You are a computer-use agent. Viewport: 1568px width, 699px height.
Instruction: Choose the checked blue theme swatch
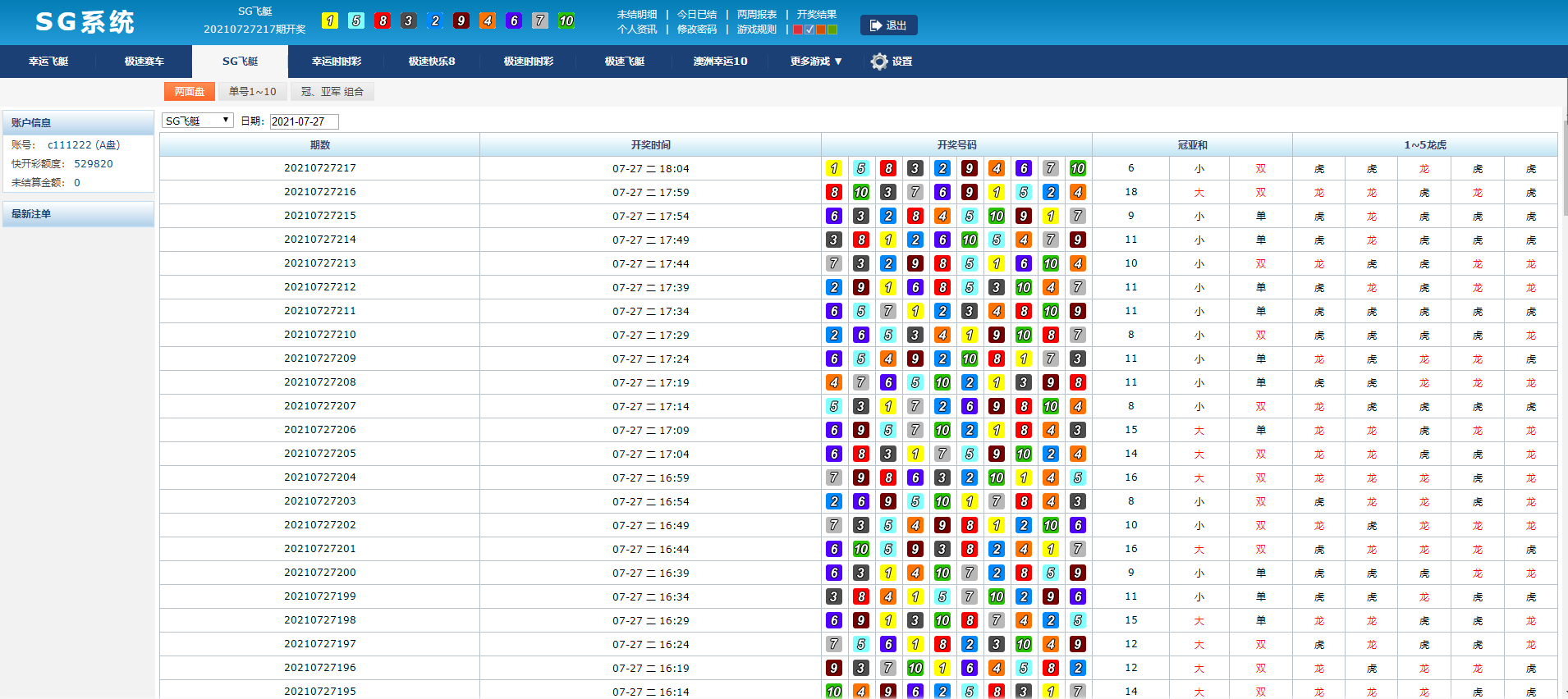tap(809, 30)
